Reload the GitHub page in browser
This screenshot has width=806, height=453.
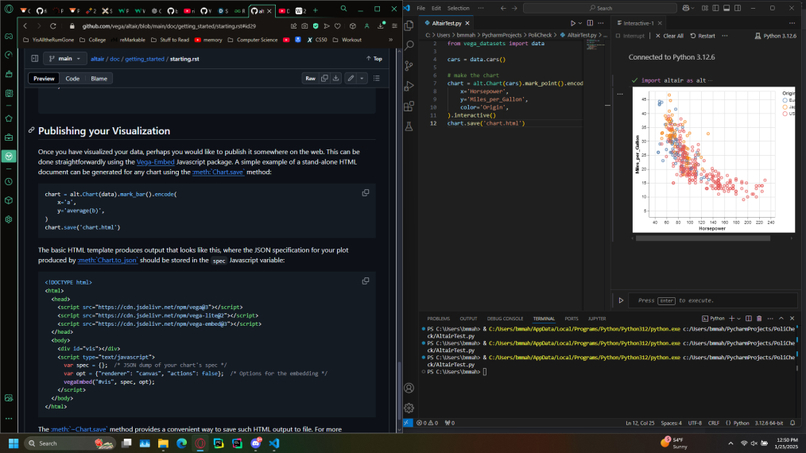click(53, 26)
